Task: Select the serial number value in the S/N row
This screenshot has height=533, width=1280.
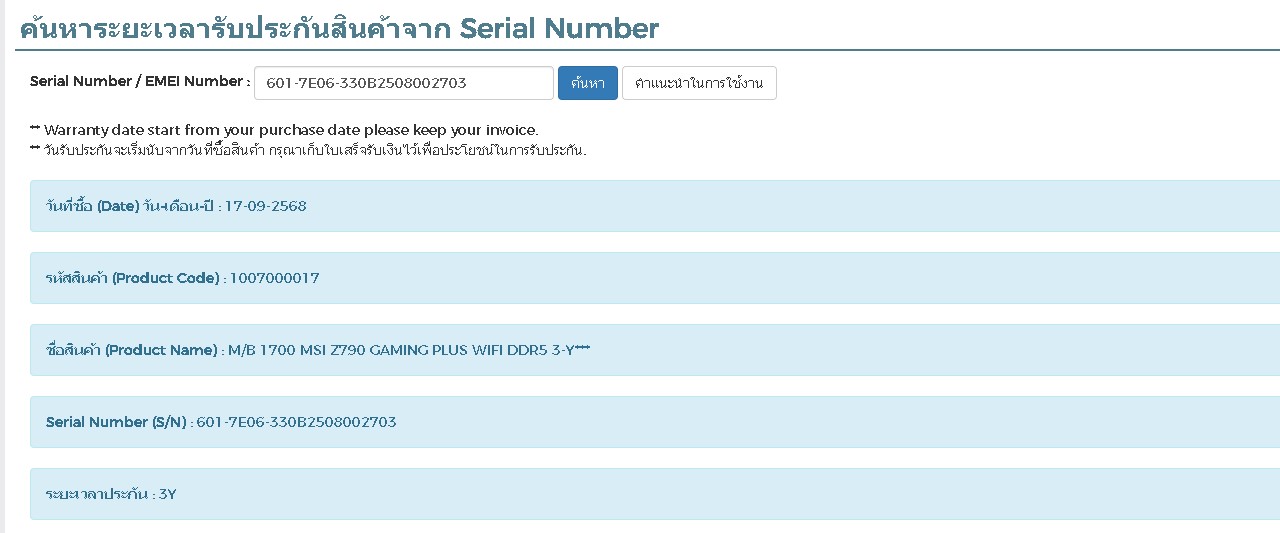Action: pyautogui.click(x=296, y=422)
